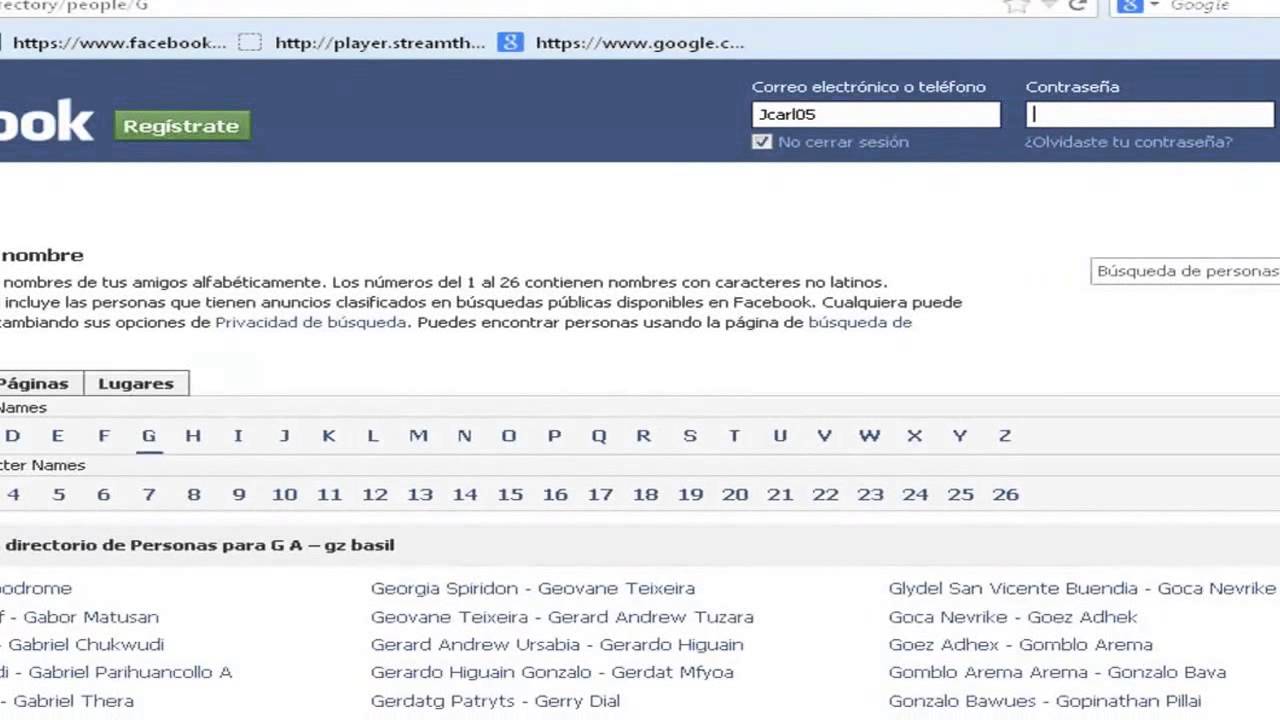The image size is (1280, 720).
Task: Open non-Latin names page 16
Action: click(555, 494)
